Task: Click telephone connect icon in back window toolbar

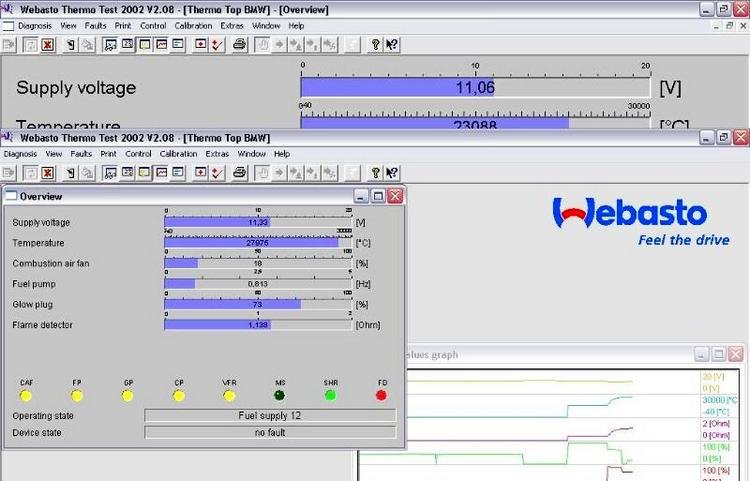Action: tap(70, 45)
